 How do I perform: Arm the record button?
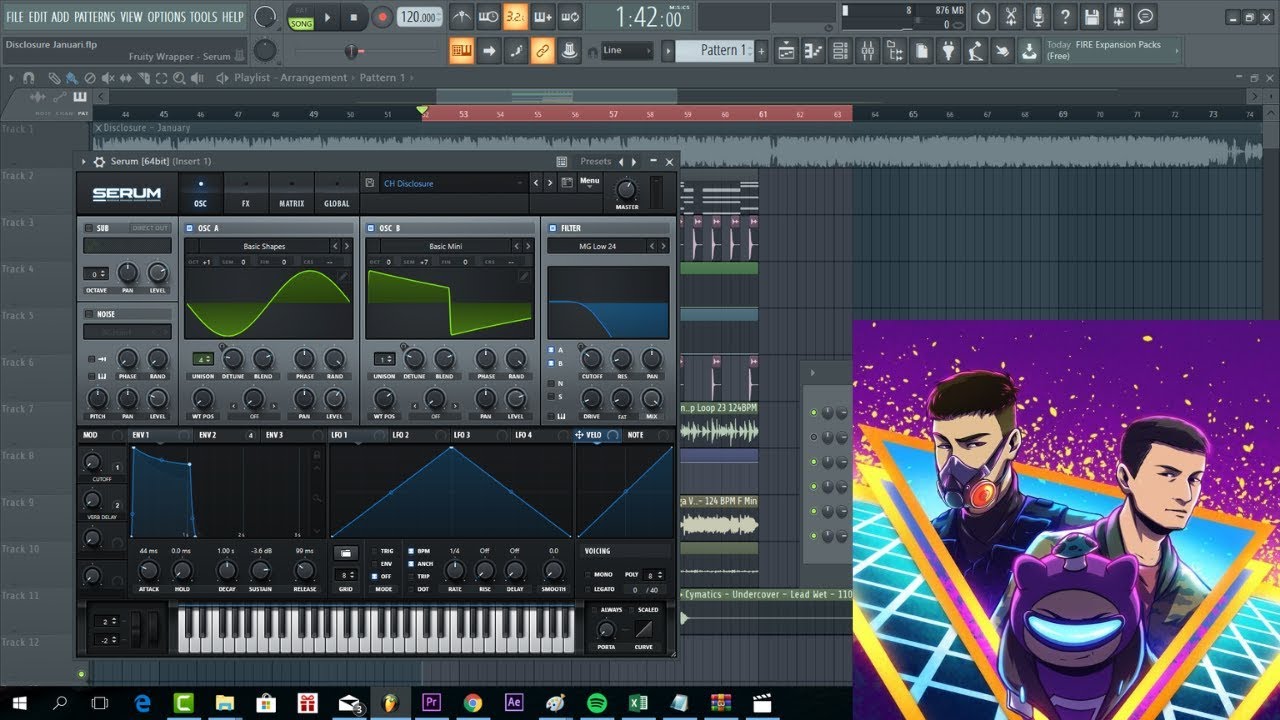382,17
